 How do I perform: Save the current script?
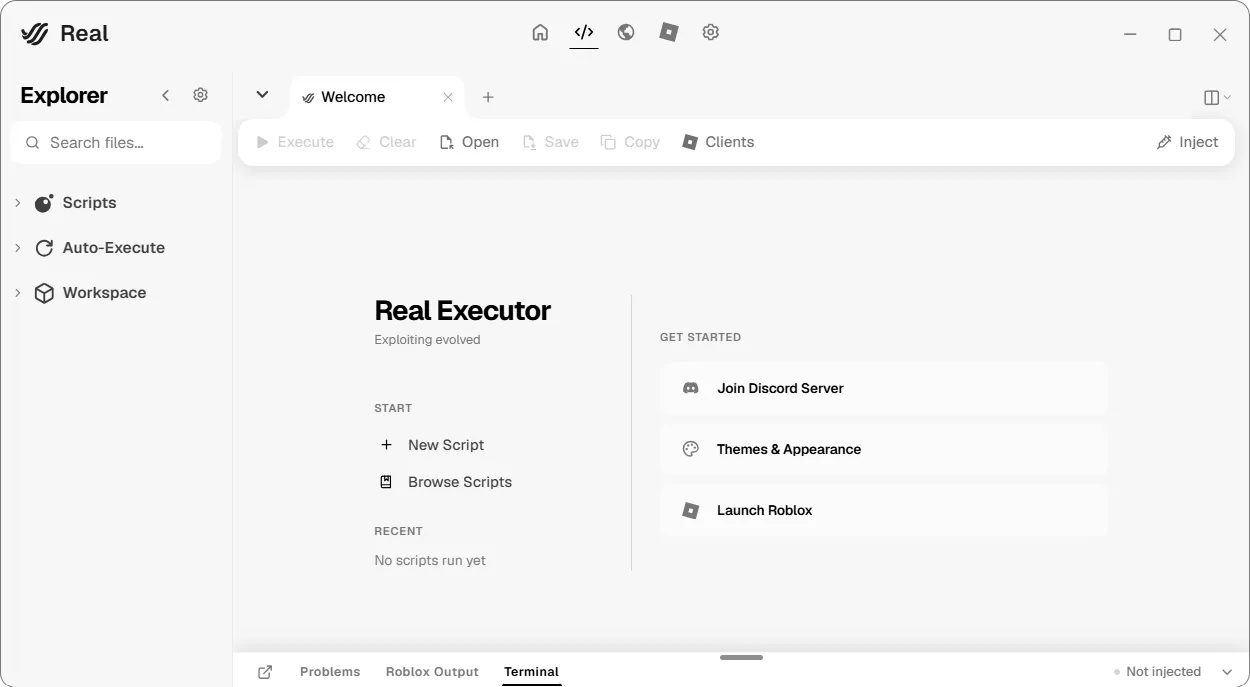tap(551, 142)
